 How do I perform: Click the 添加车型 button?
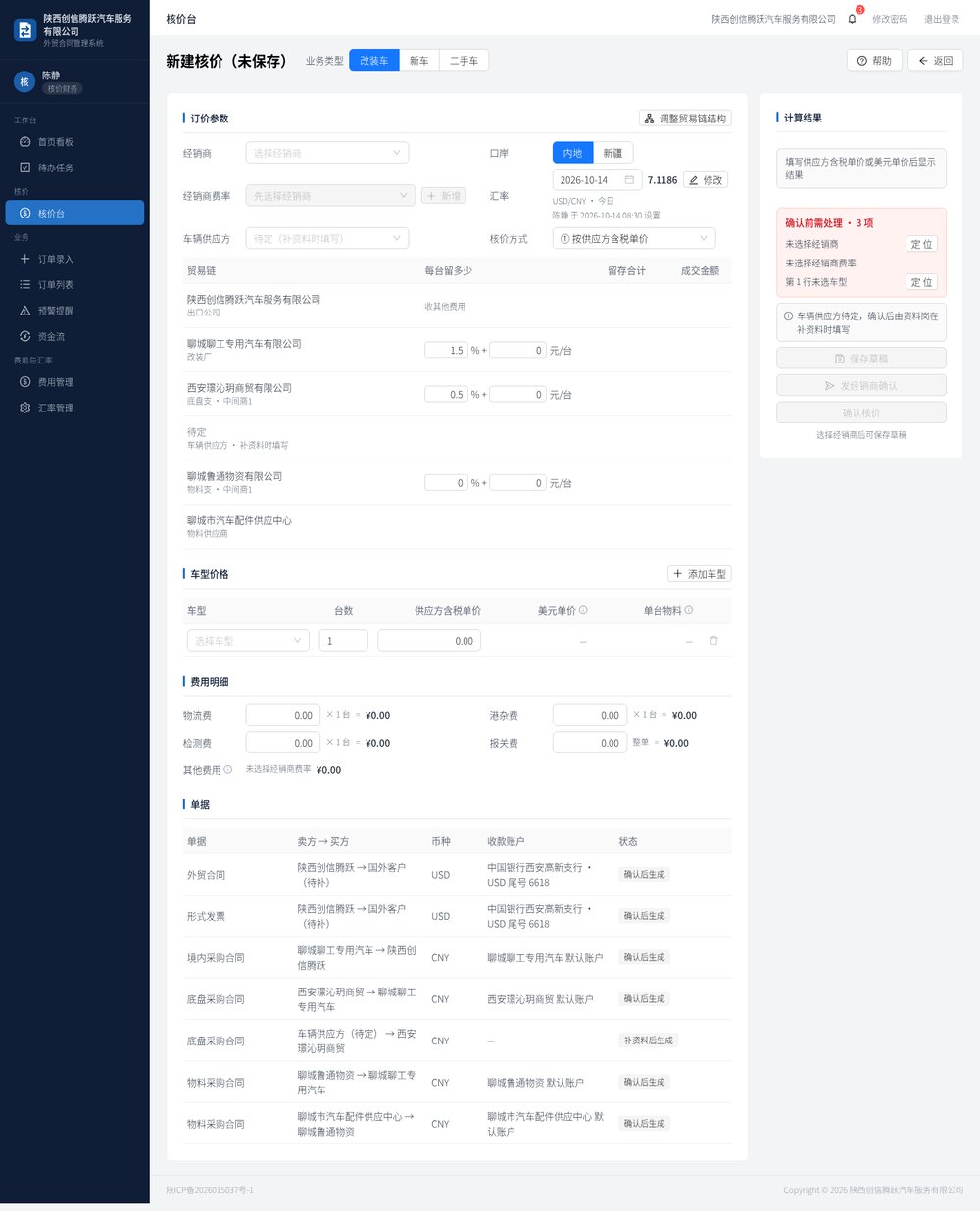(700, 574)
